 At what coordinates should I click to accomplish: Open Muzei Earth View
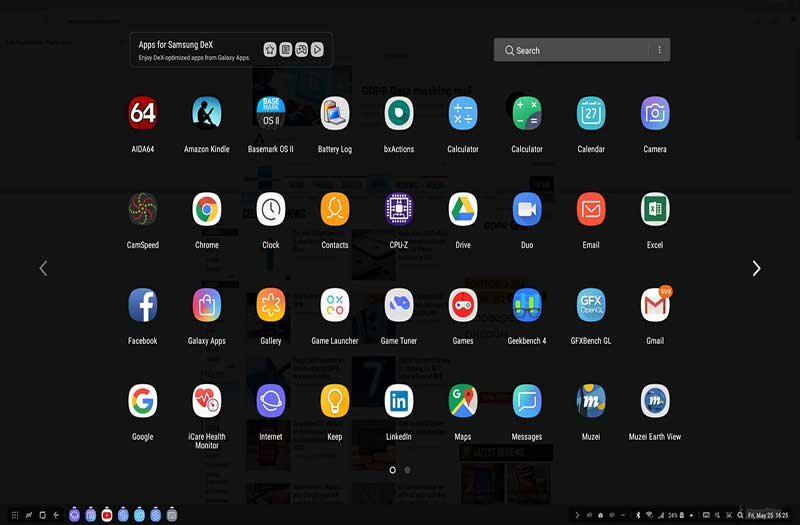click(655, 401)
